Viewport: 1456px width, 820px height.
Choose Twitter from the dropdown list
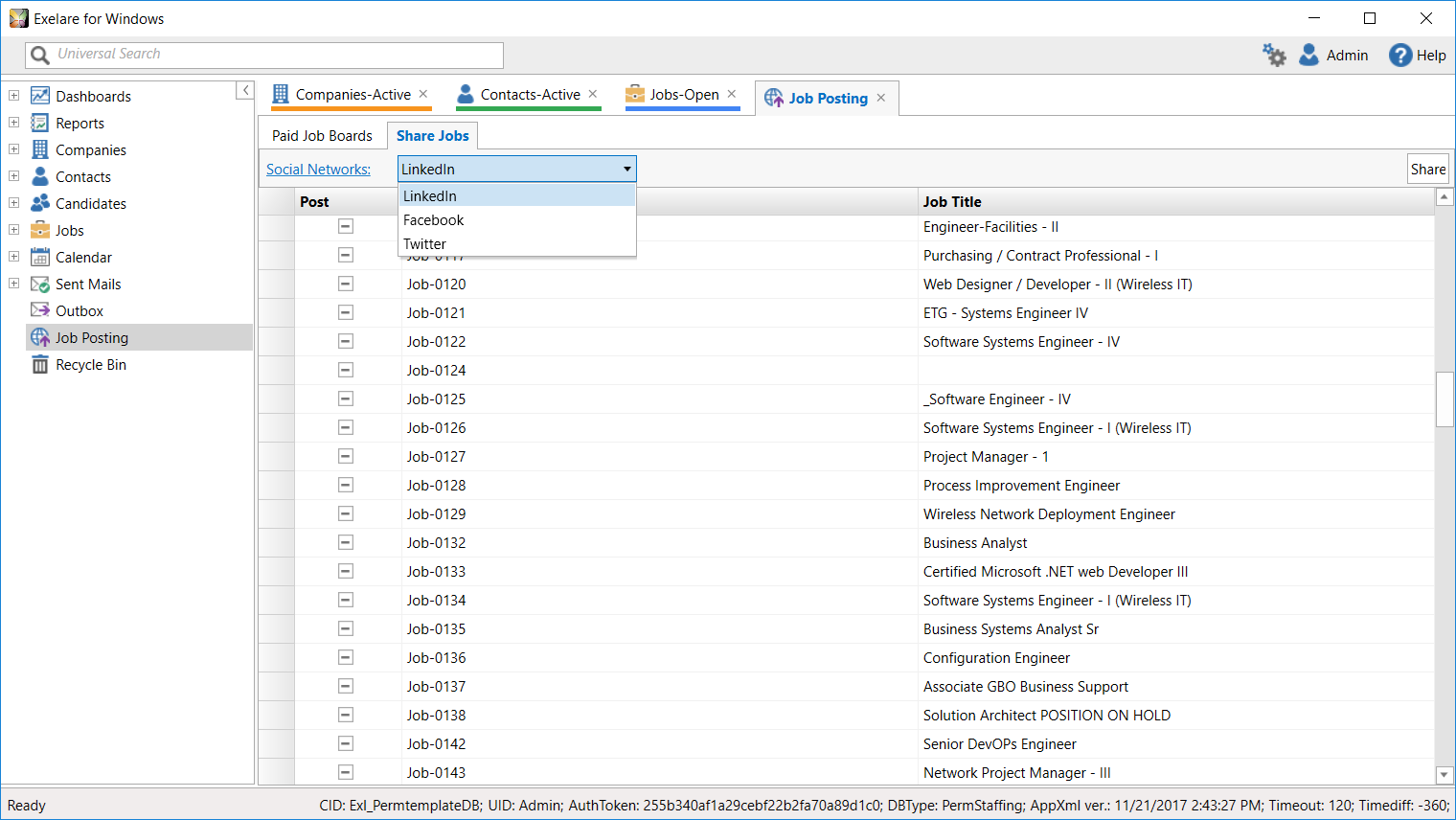pyautogui.click(x=517, y=243)
